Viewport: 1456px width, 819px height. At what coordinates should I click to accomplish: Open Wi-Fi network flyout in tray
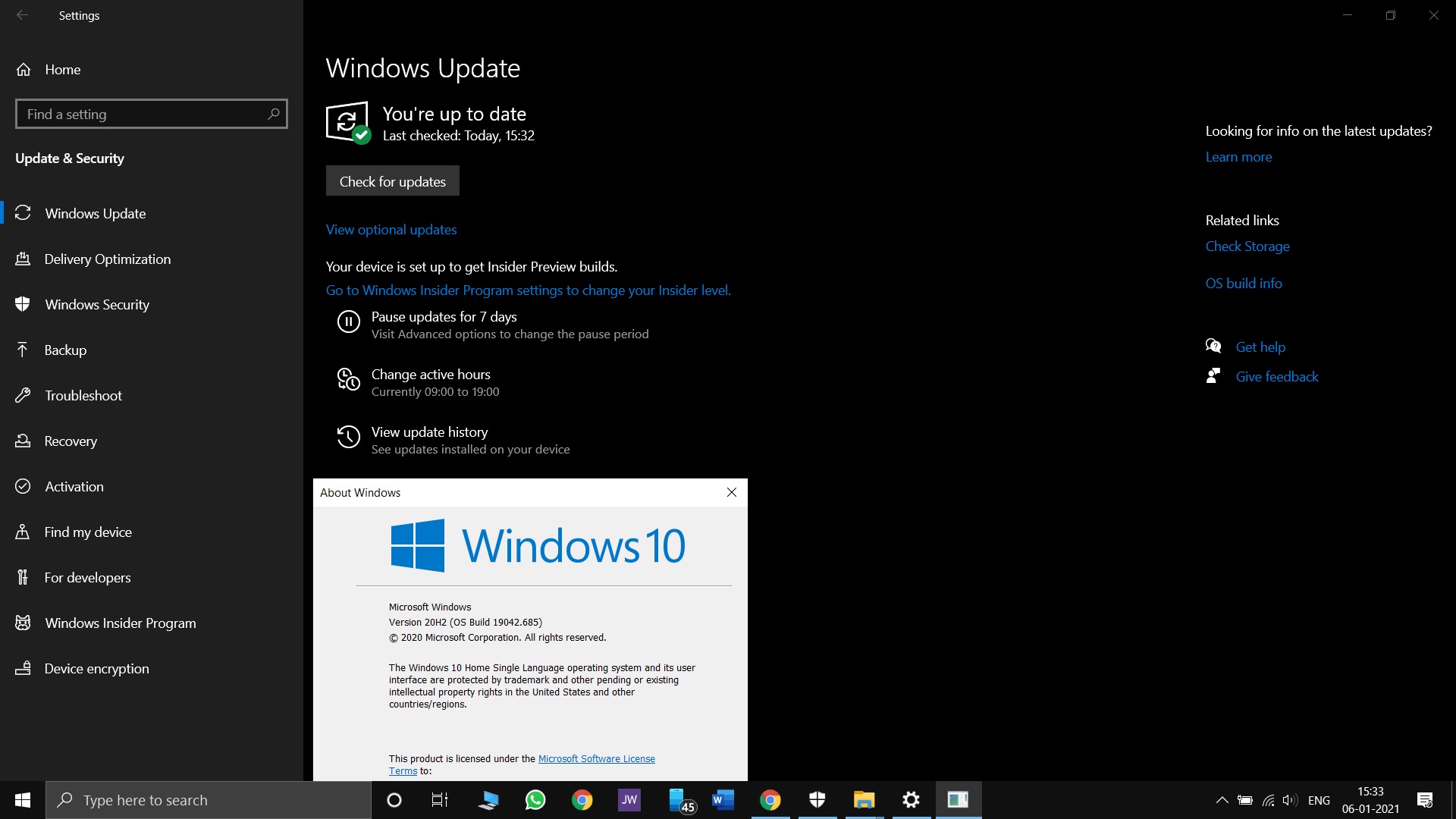(x=1269, y=800)
